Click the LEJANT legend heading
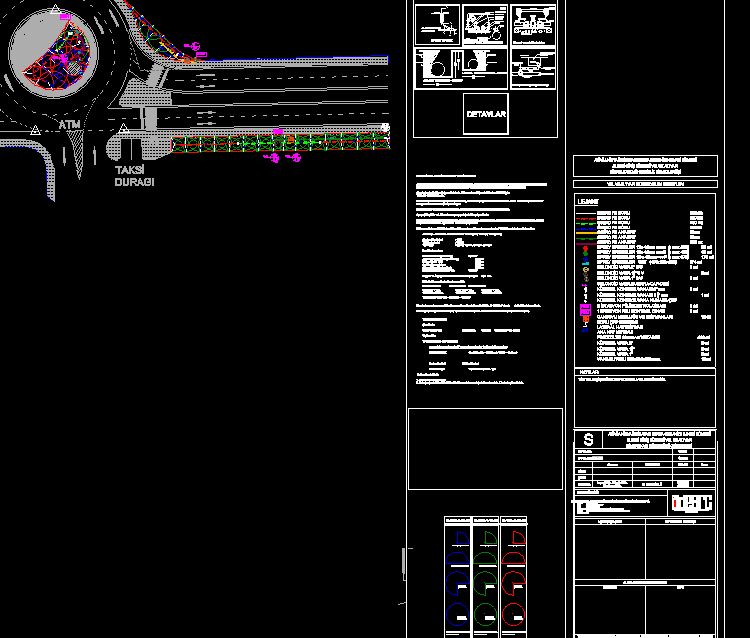The height and width of the screenshot is (638, 750). (x=587, y=202)
